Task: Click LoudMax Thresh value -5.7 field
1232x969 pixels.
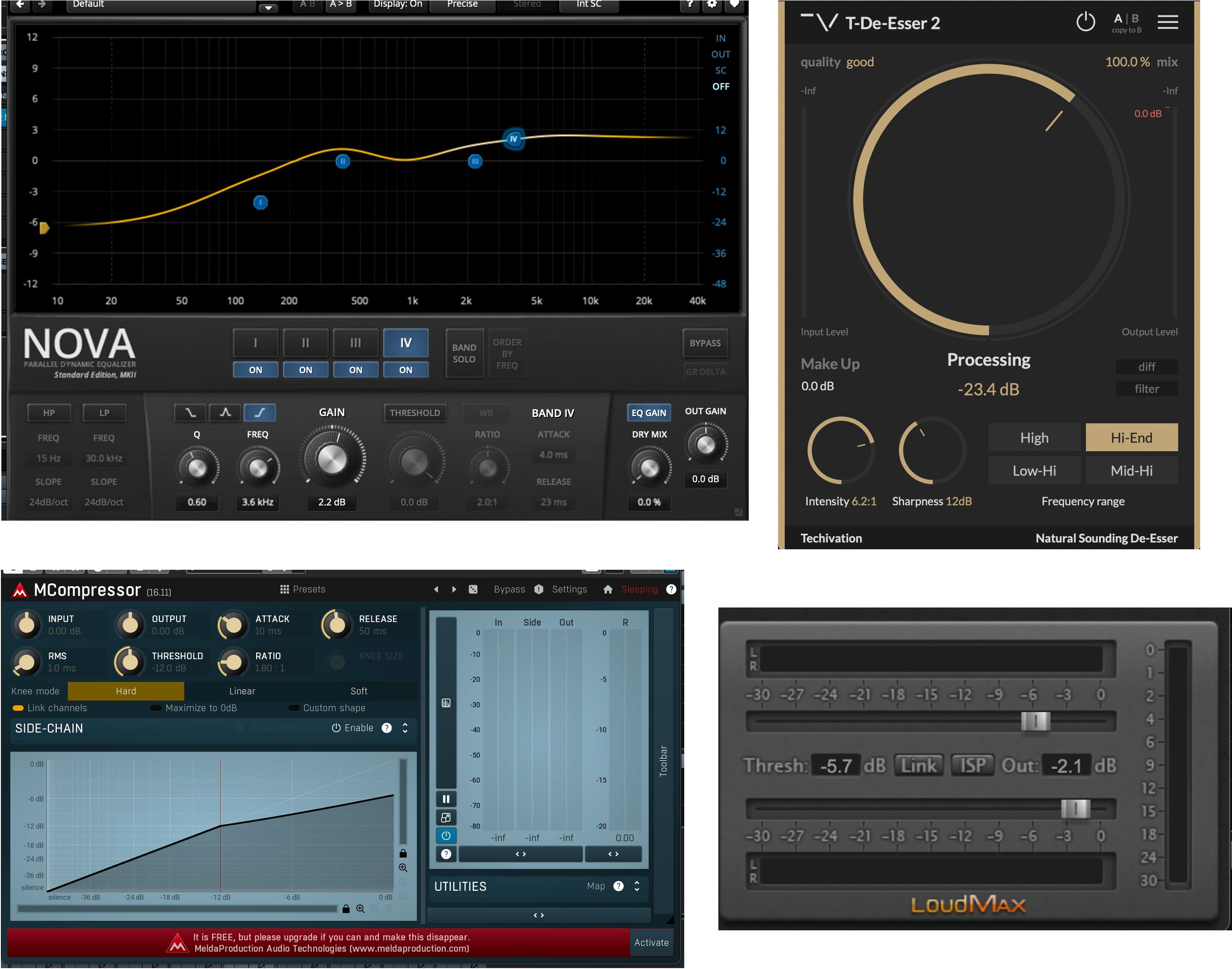Action: coord(835,765)
